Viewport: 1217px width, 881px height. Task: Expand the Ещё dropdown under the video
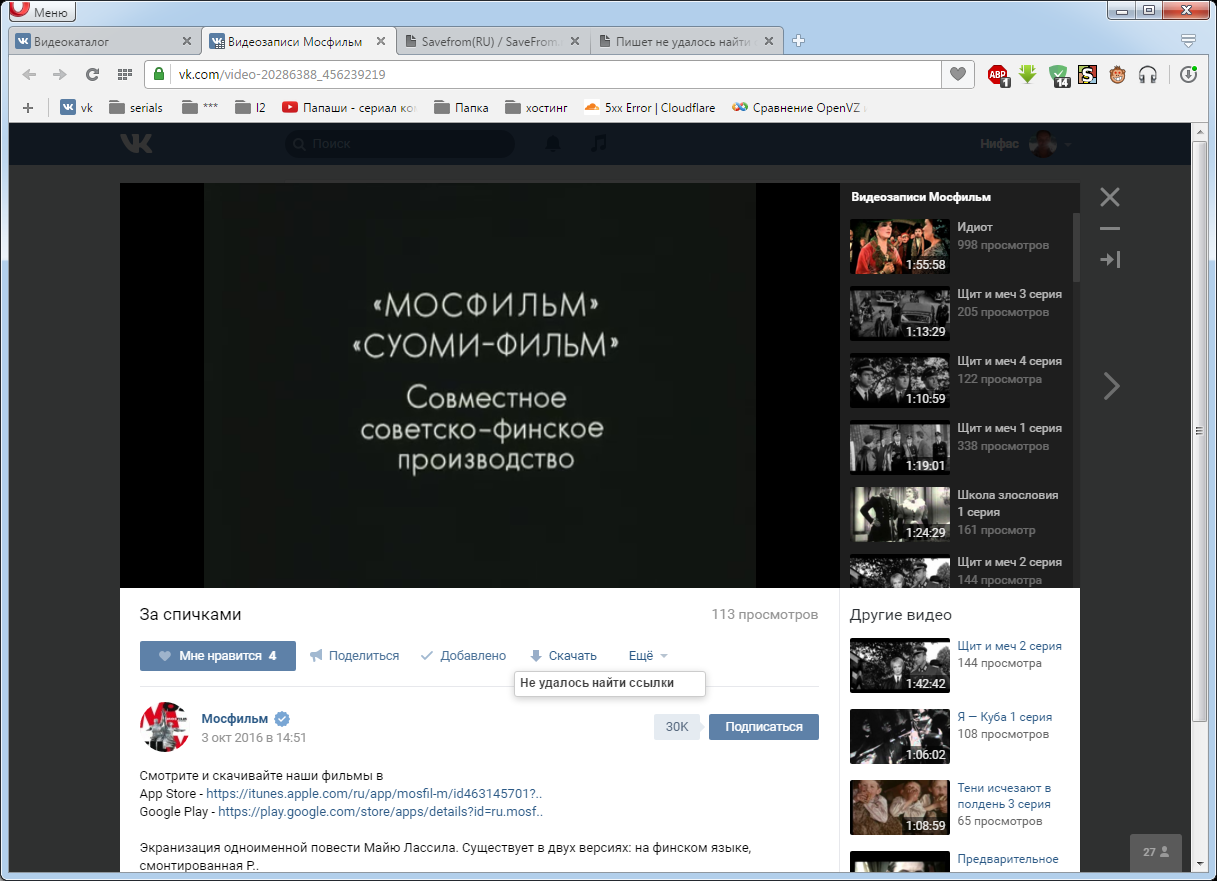click(x=648, y=656)
